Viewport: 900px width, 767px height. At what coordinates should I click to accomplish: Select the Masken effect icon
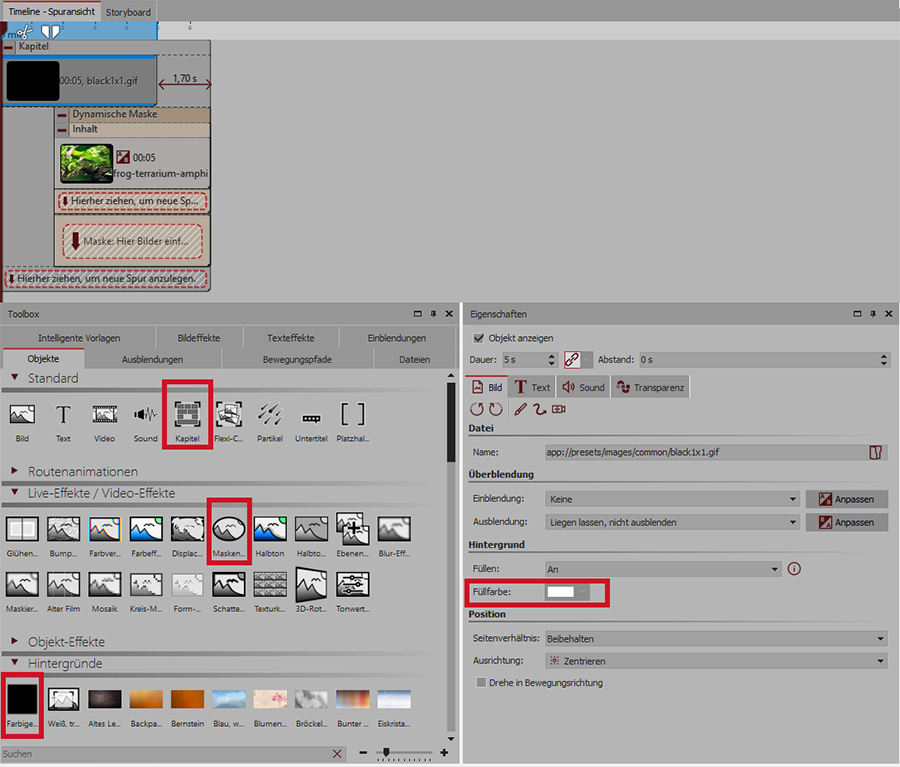229,530
